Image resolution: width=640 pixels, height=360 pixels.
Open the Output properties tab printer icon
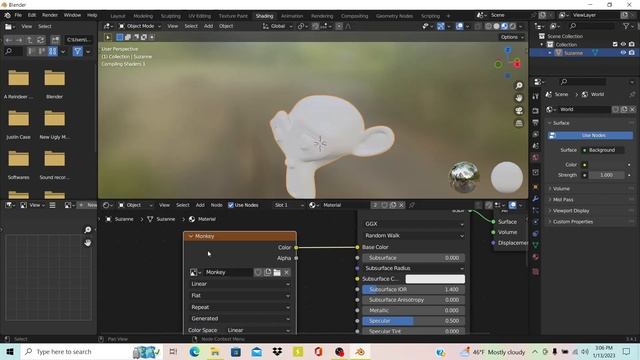[x=536, y=122]
